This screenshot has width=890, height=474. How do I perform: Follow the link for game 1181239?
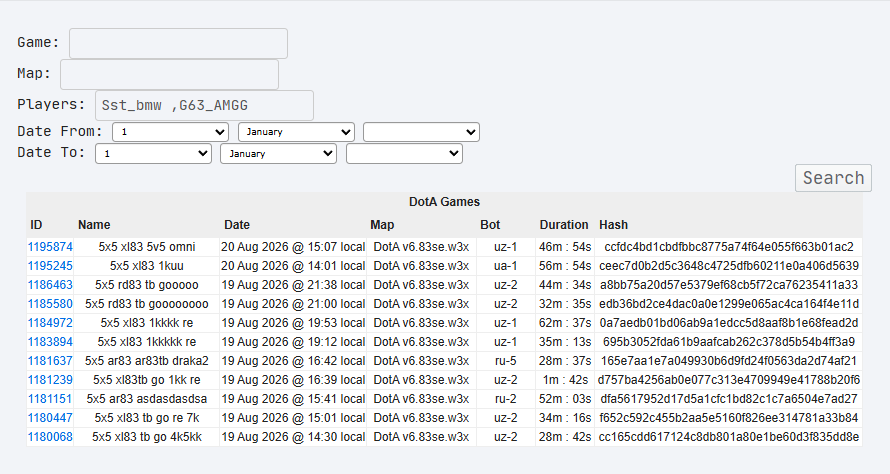point(50,380)
